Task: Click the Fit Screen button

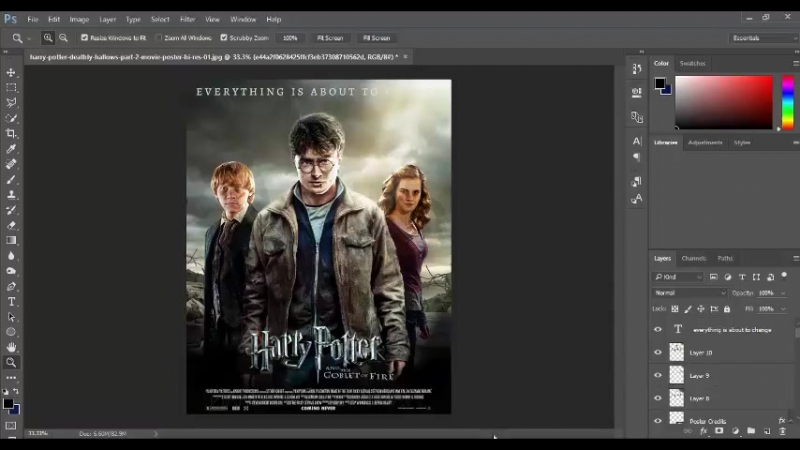Action: 330,38
